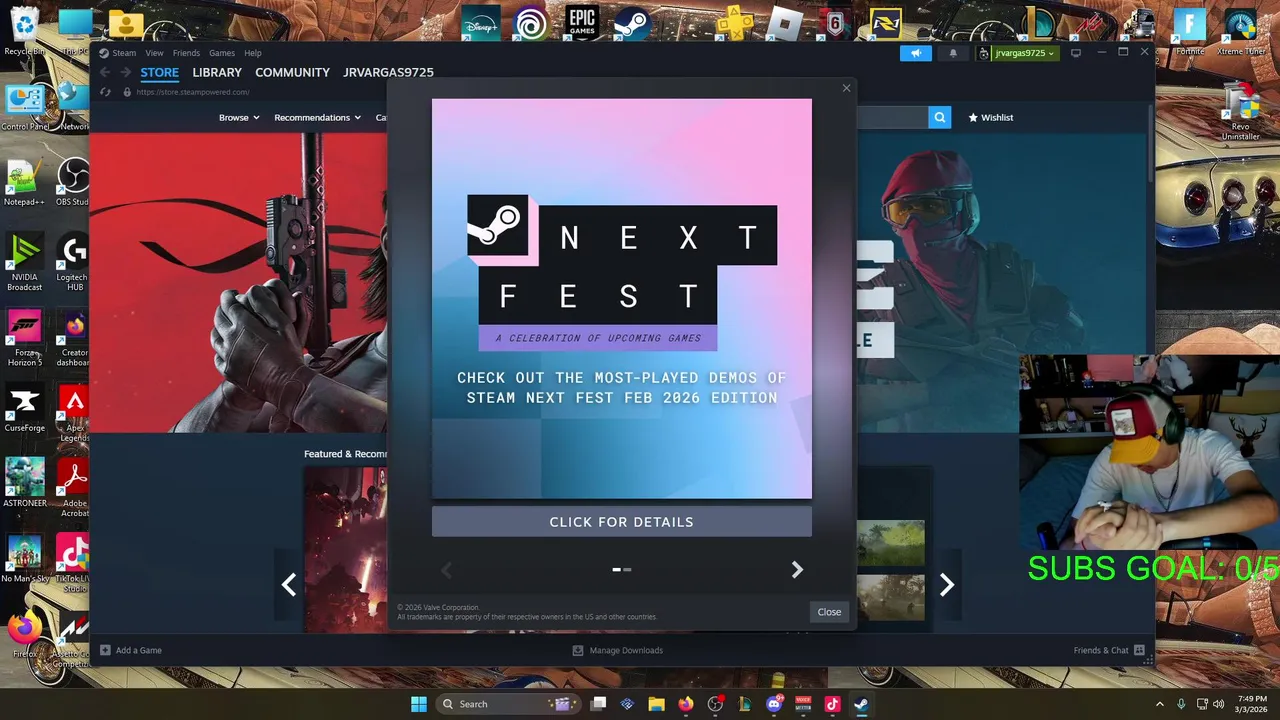Open Adobe Acrobat desktop shortcut
1280x720 pixels.
pos(73,488)
